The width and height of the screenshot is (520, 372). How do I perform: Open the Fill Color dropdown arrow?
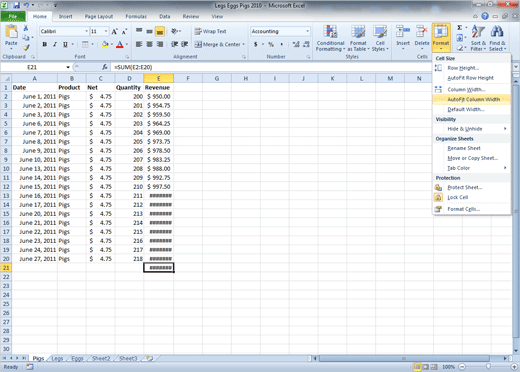pos(112,44)
